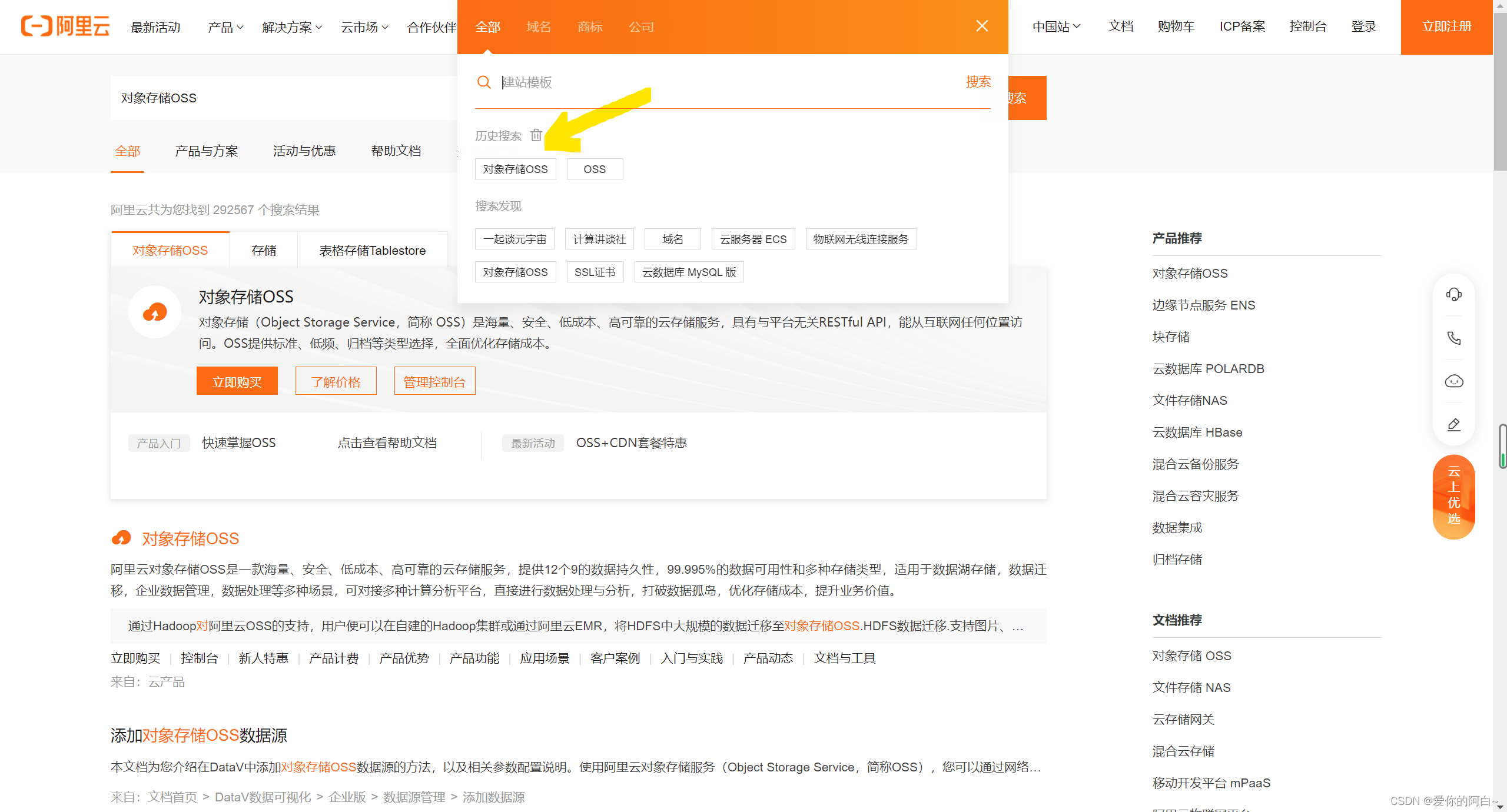Image resolution: width=1507 pixels, height=812 pixels.
Task: Switch to 活动与优惠 results filter
Action: [304, 151]
